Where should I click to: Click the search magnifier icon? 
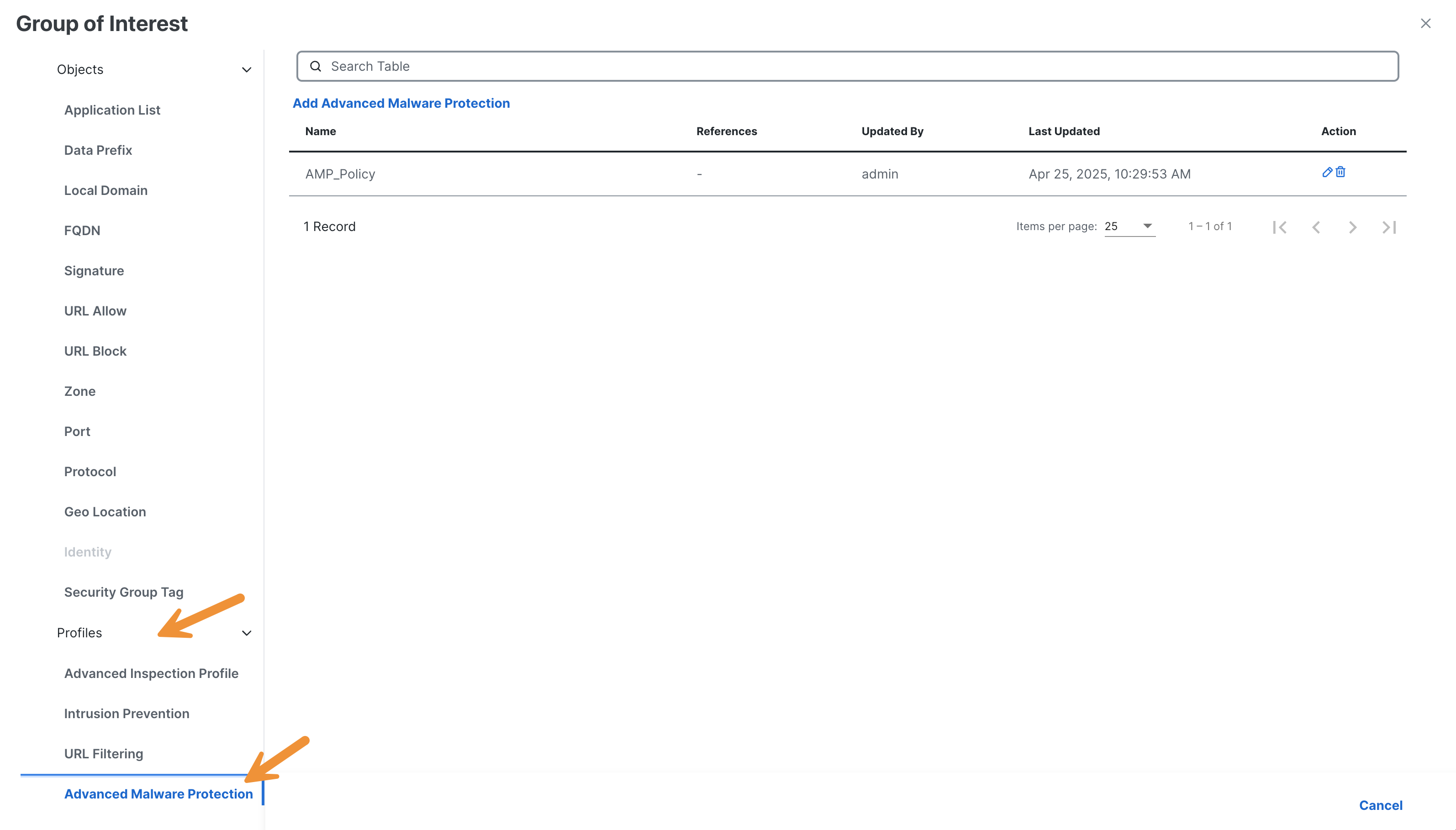click(x=315, y=66)
